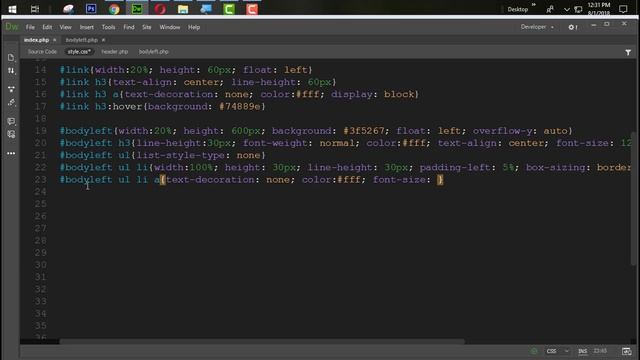
Task: Click the #3f5267 background color value
Action: [x=364, y=131]
